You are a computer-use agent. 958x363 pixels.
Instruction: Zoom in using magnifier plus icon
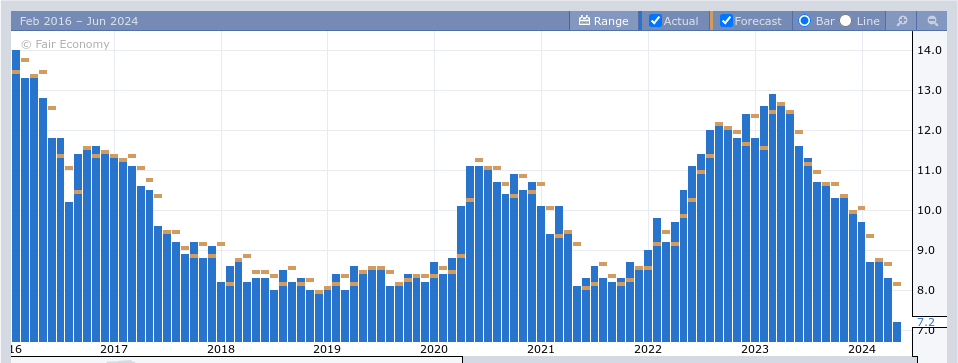(x=902, y=21)
